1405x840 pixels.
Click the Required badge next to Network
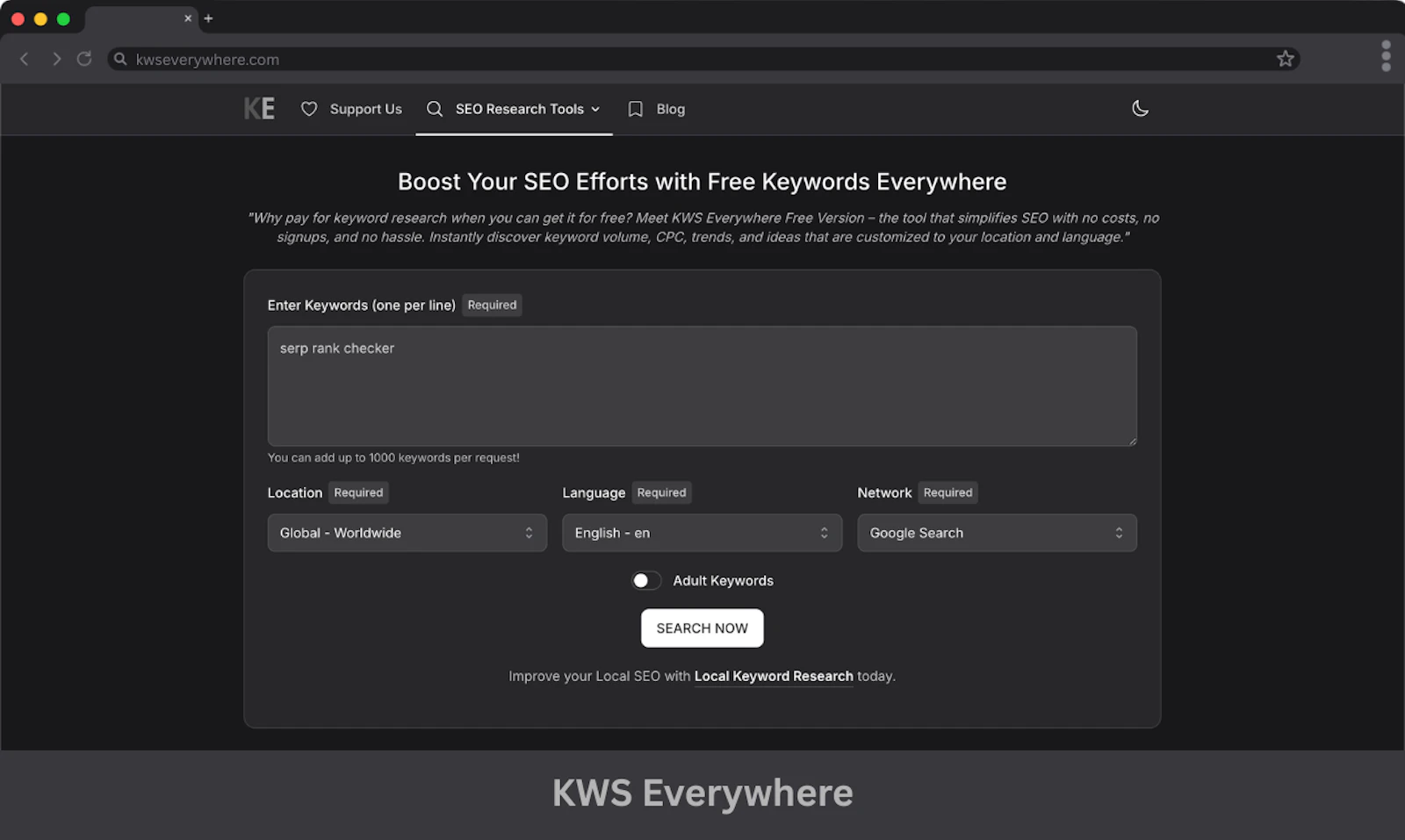click(x=947, y=492)
